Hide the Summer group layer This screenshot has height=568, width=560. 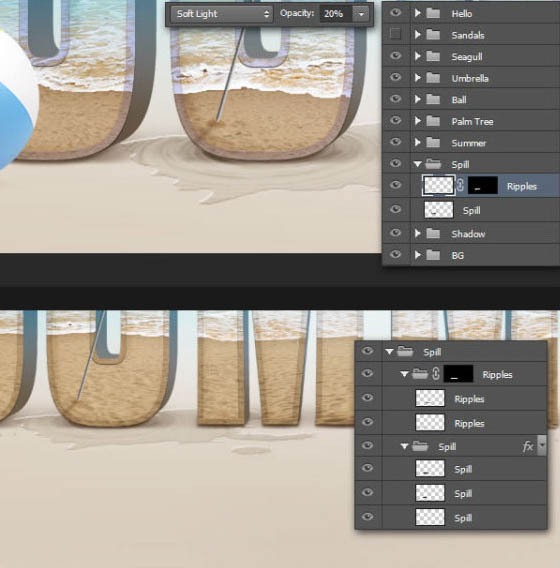click(x=396, y=142)
